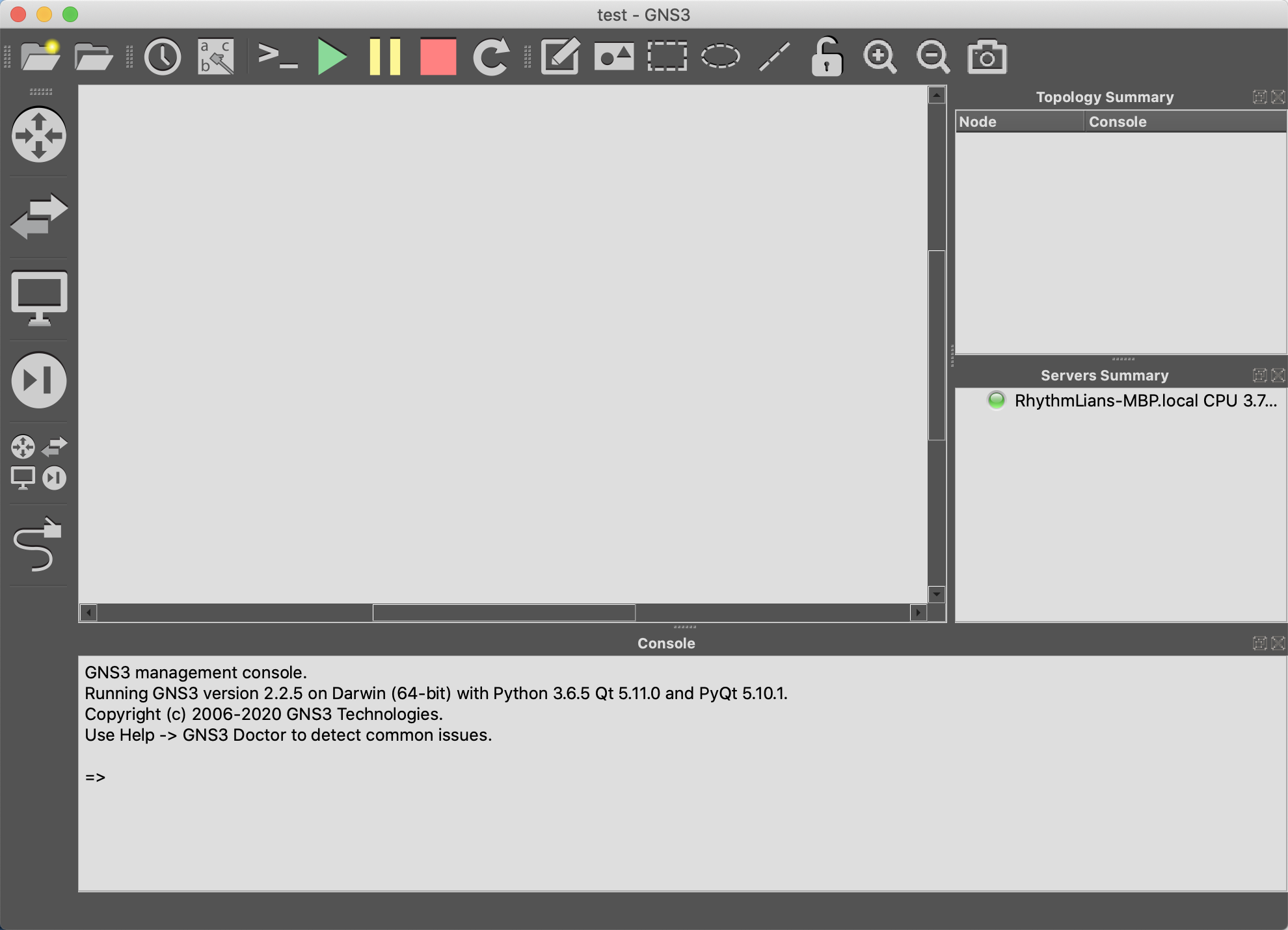Image resolution: width=1288 pixels, height=930 pixels.
Task: Select the draw ellipse tool
Action: (720, 57)
